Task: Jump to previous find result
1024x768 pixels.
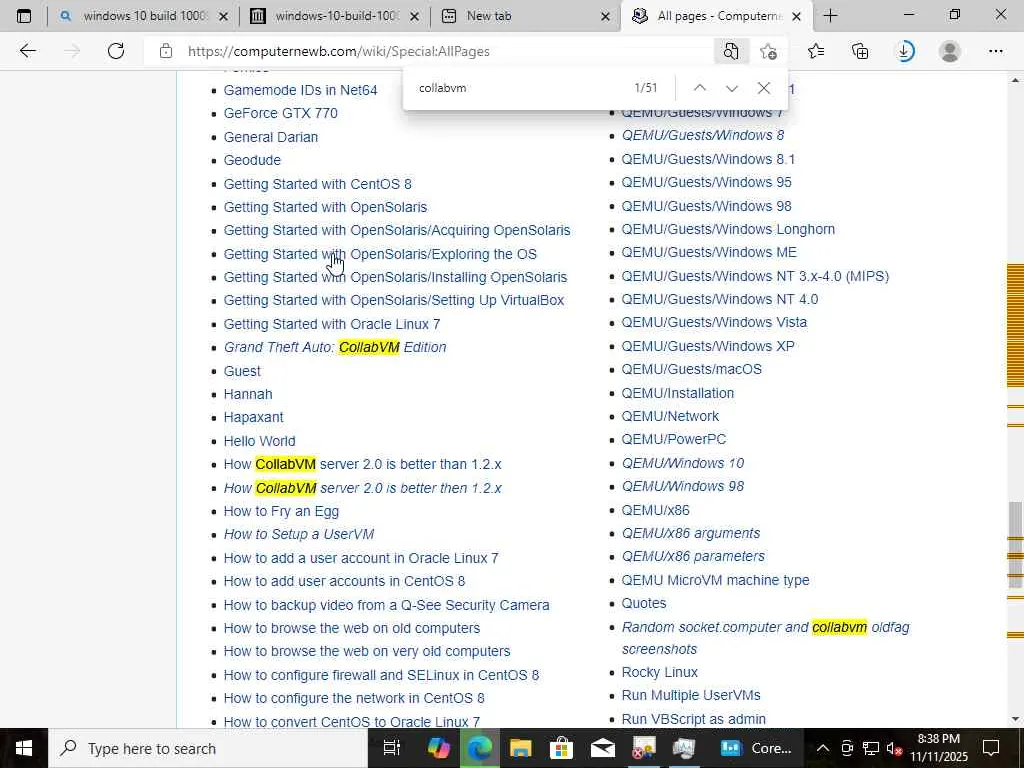Action: tap(699, 88)
